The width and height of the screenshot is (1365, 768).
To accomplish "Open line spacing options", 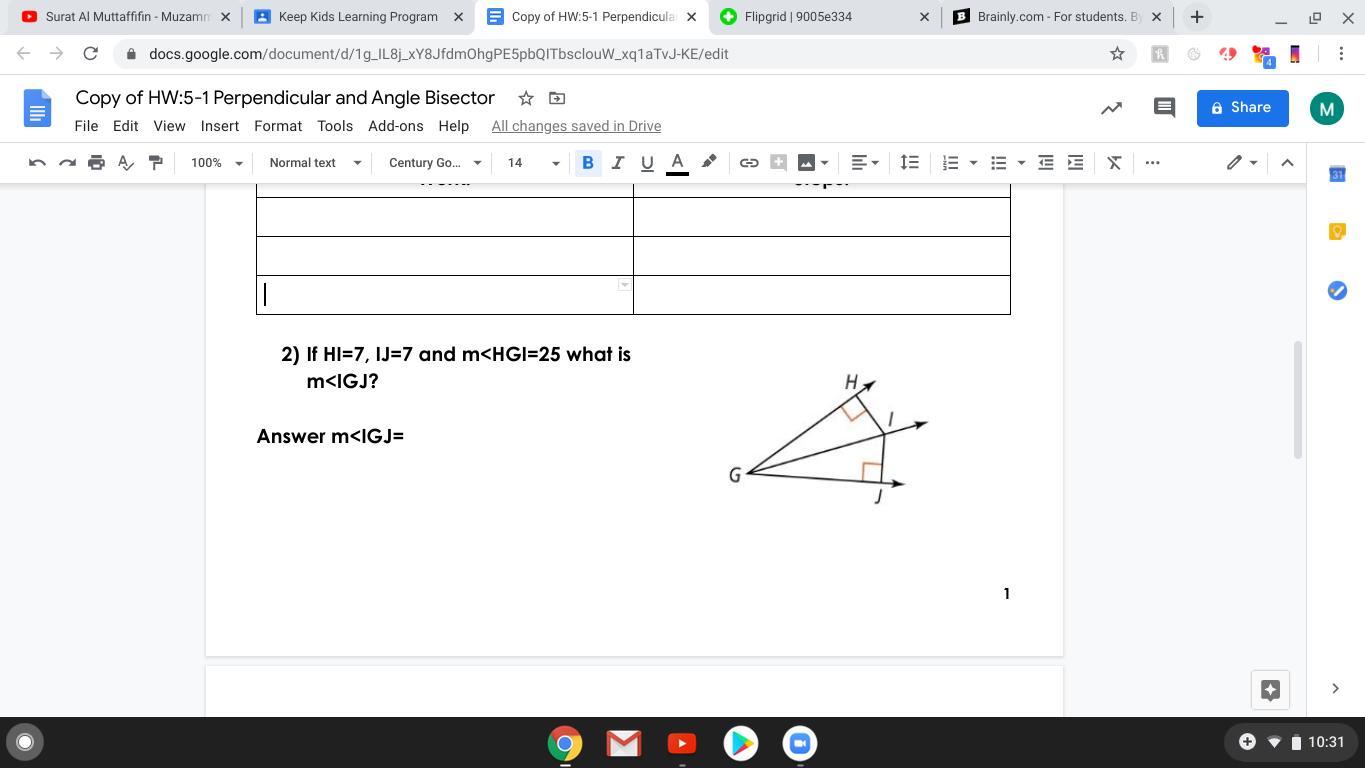I will pyautogui.click(x=909, y=163).
